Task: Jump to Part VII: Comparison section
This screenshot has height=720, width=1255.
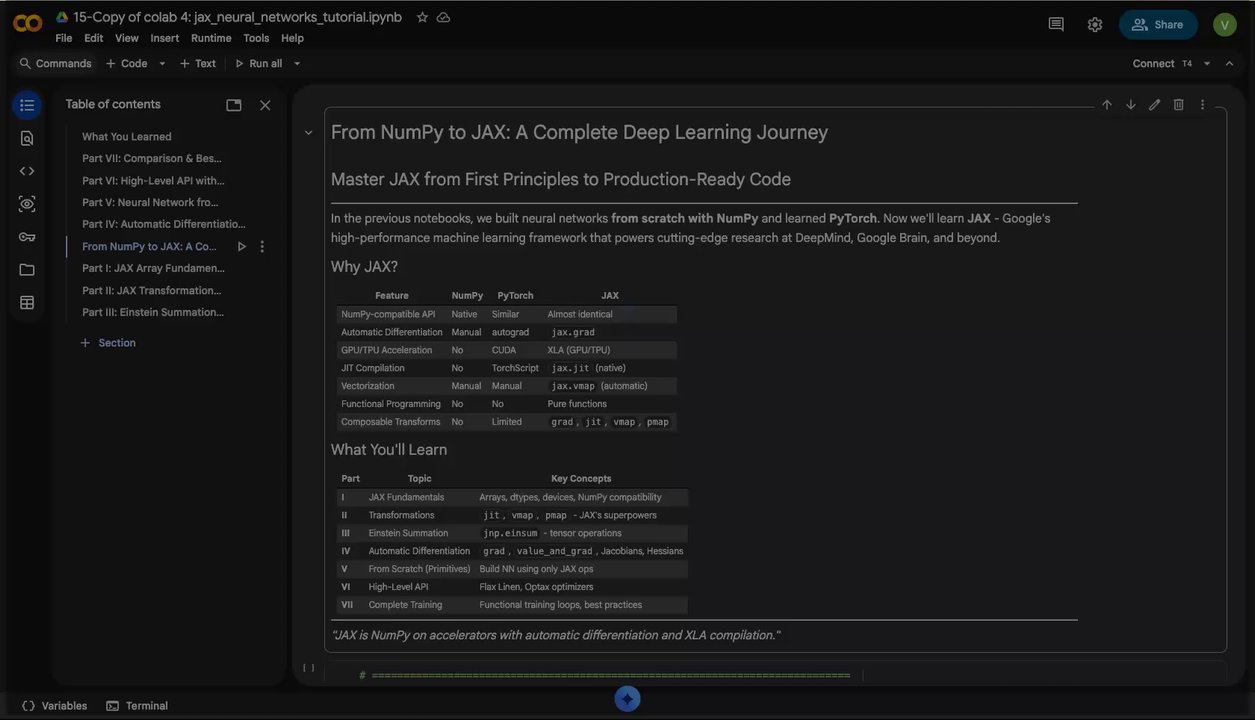Action: pos(152,159)
